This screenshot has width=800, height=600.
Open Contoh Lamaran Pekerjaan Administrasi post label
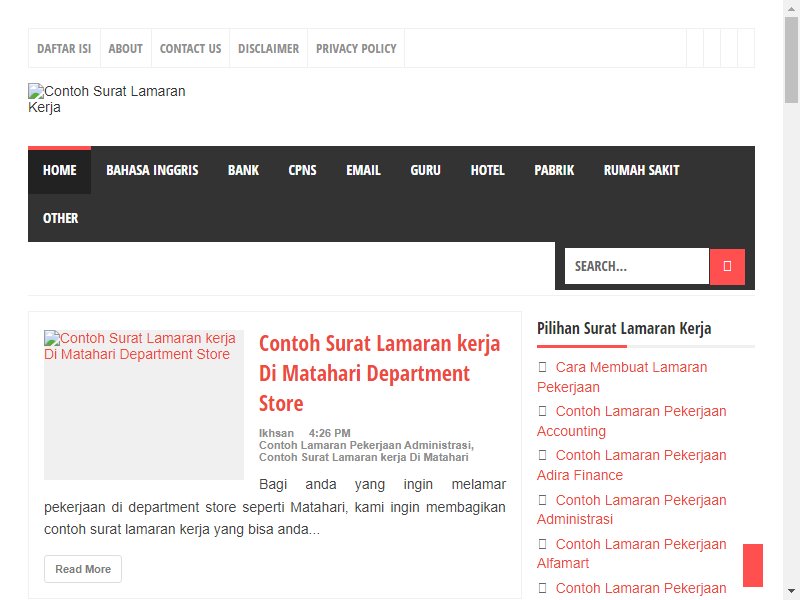coord(366,445)
